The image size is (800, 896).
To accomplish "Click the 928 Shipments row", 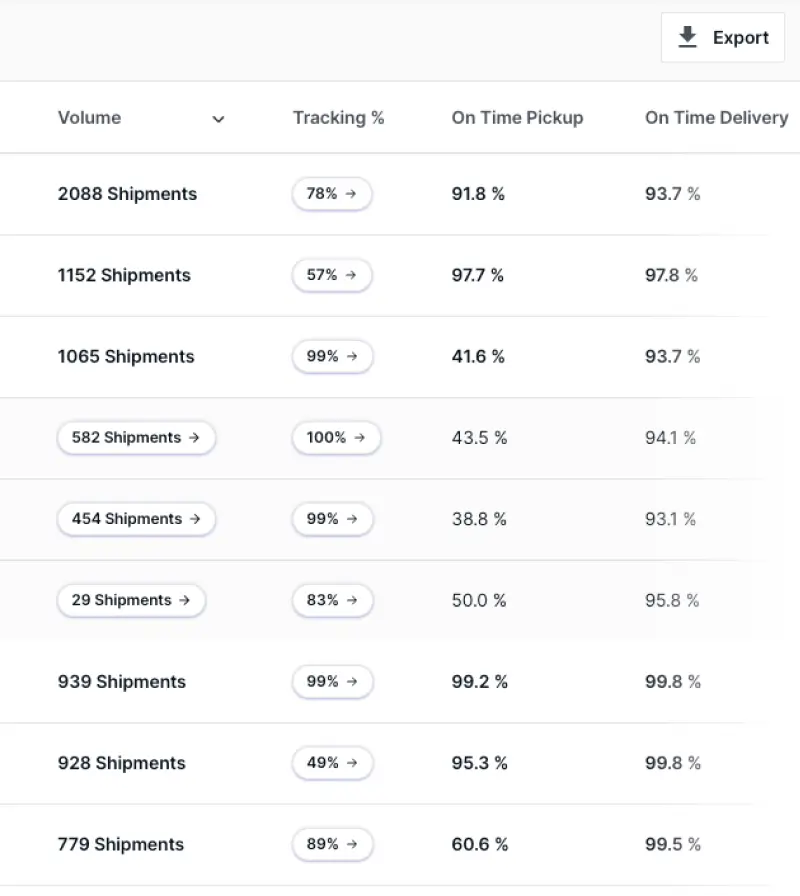I will coord(122,763).
